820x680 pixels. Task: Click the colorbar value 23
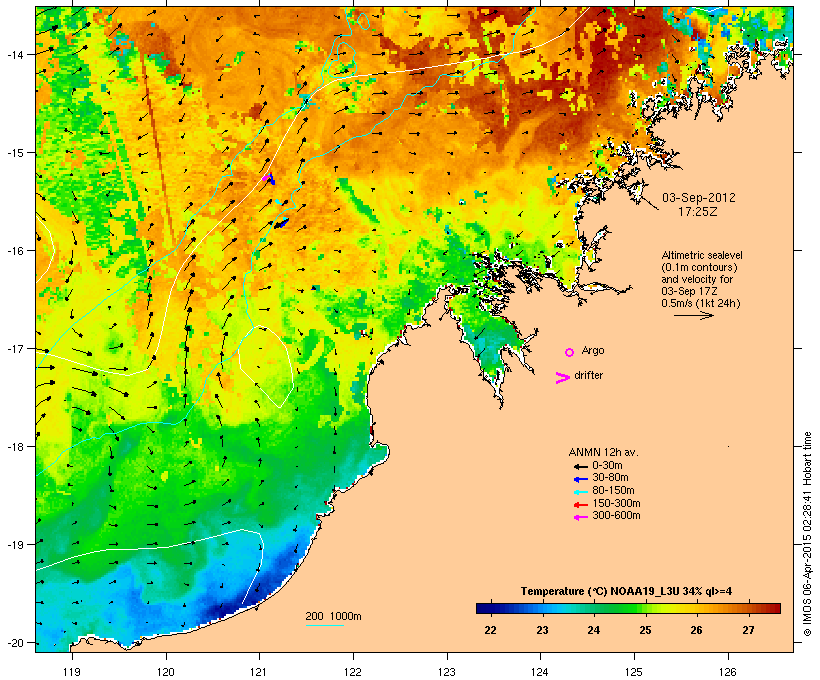pyautogui.click(x=542, y=630)
